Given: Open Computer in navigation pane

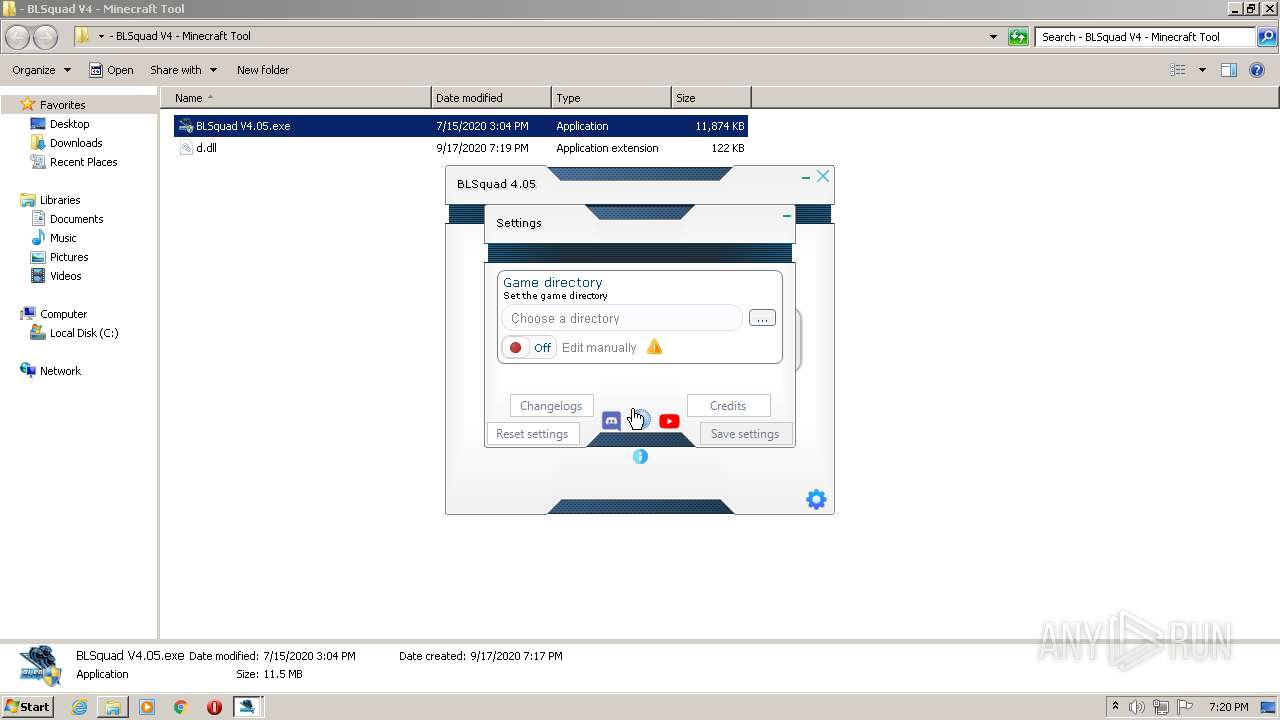Looking at the screenshot, I should [x=63, y=314].
